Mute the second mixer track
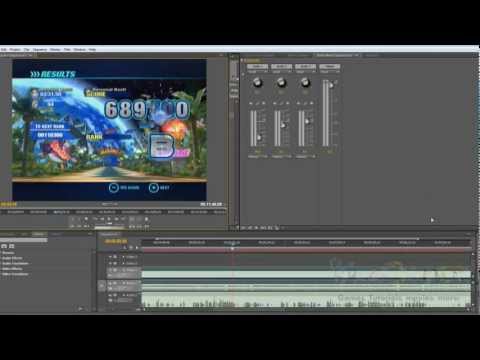The width and height of the screenshot is (480, 360). click(275, 104)
